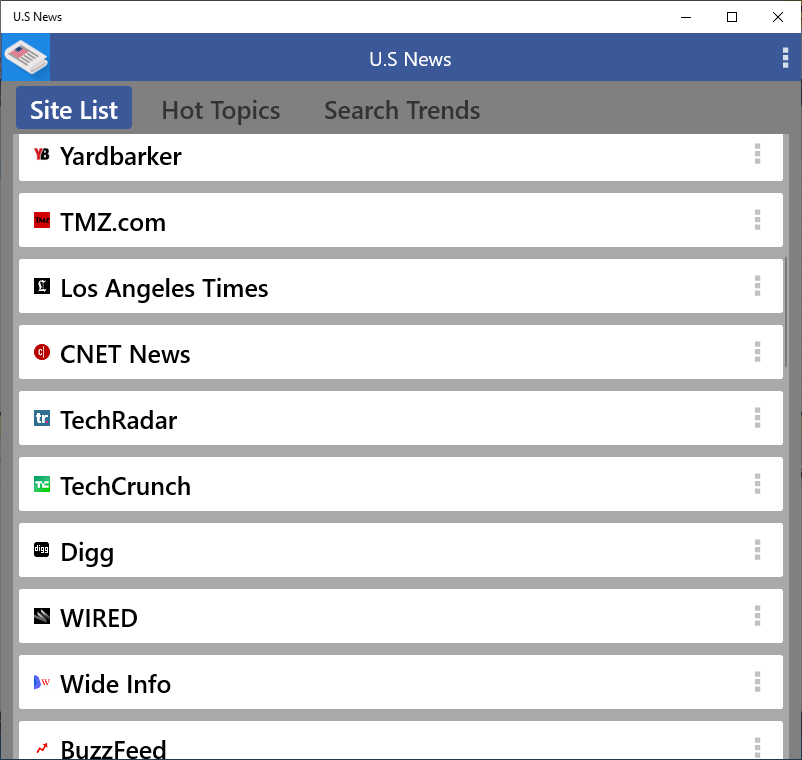
Task: Click the Wide Info favicon
Action: click(x=42, y=682)
